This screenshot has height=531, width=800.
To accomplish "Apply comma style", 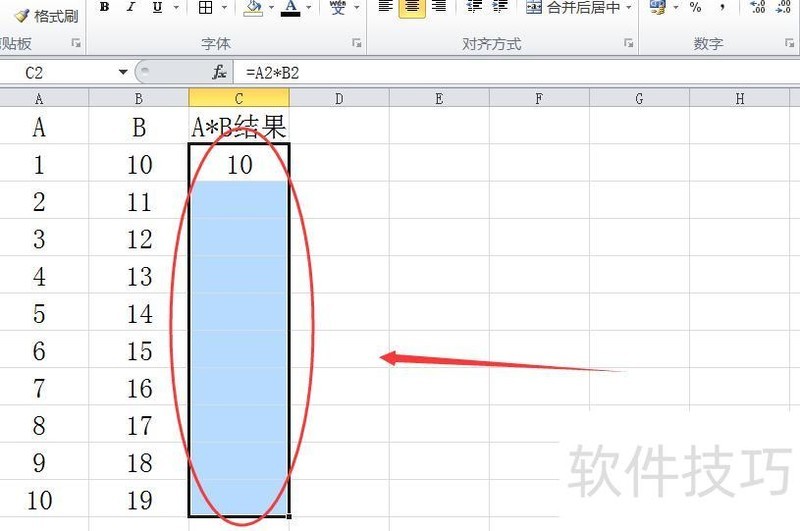I will click(721, 7).
